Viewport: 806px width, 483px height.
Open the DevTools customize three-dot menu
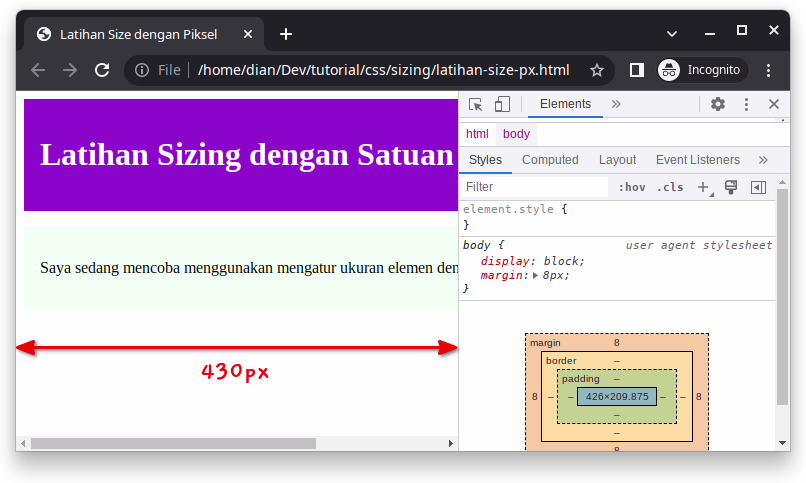(x=746, y=104)
